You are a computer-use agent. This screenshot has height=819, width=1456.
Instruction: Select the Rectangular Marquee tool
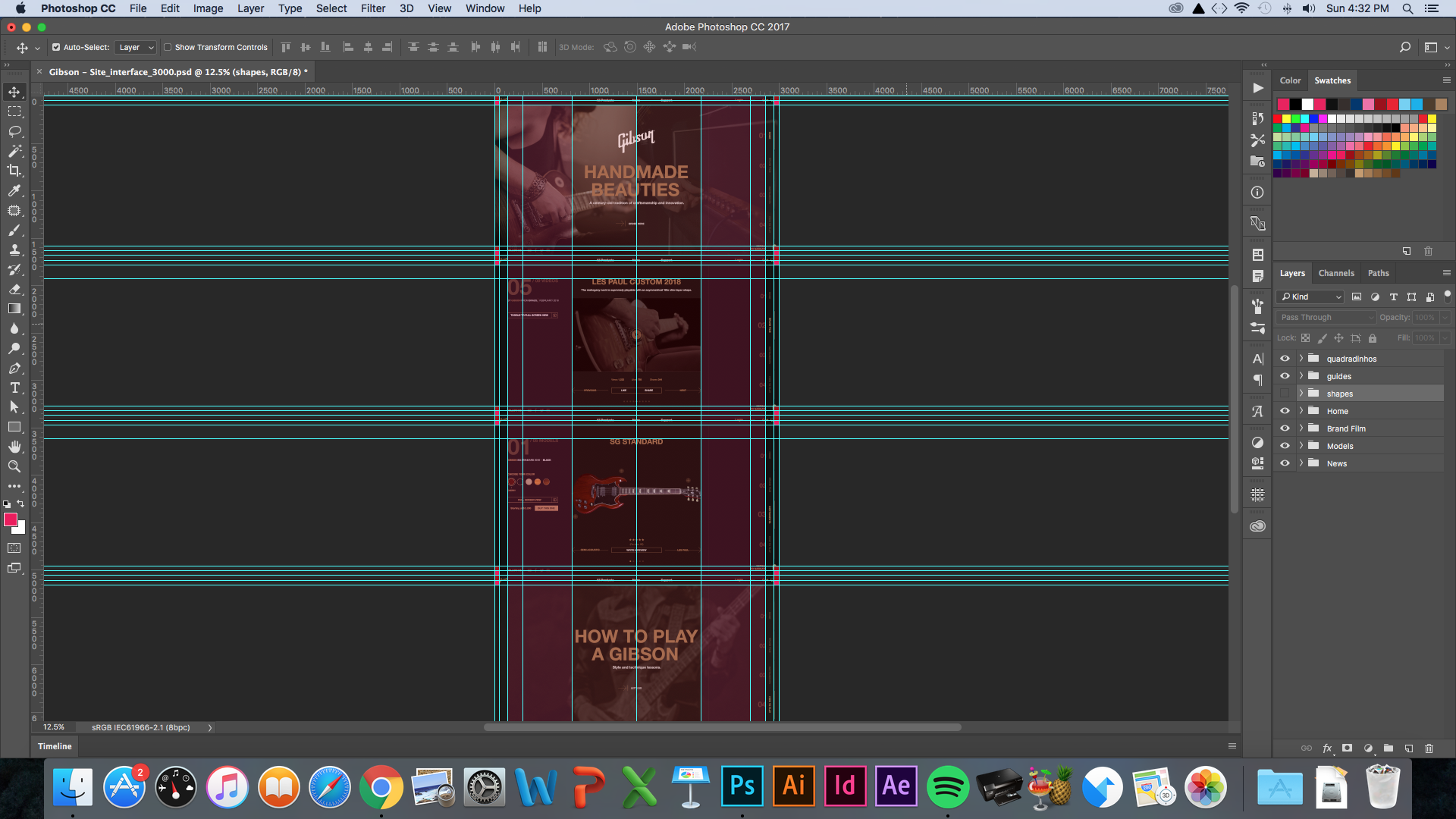(x=14, y=111)
